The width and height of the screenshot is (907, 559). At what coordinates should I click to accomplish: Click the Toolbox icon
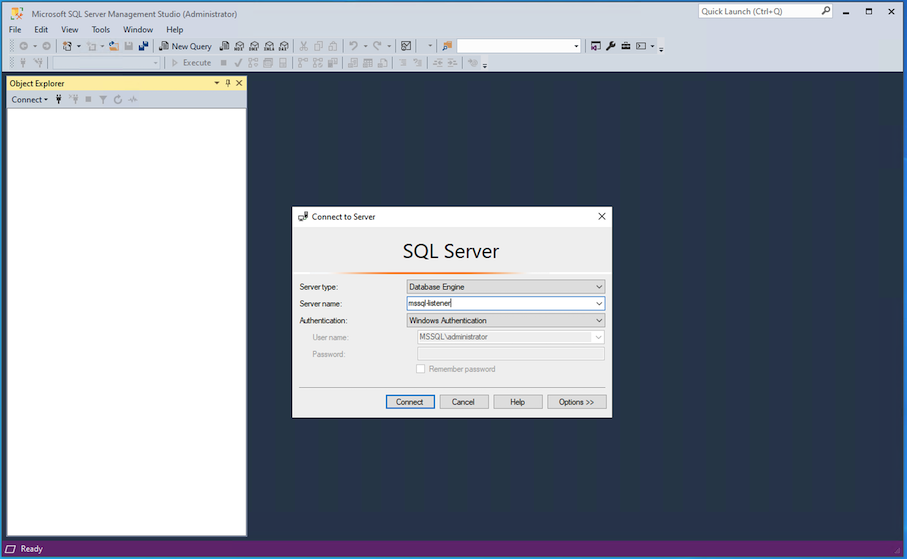click(x=626, y=46)
